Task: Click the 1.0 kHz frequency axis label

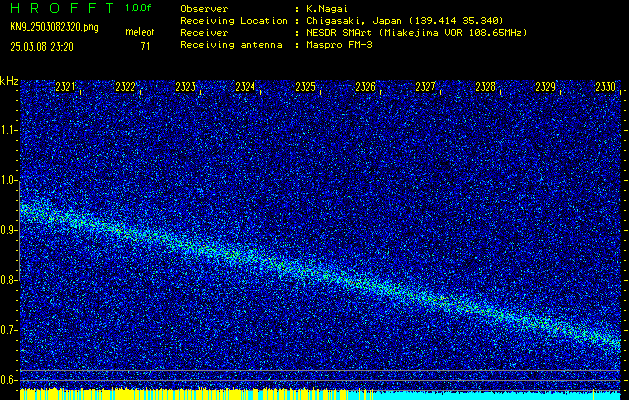Action: (x=8, y=181)
